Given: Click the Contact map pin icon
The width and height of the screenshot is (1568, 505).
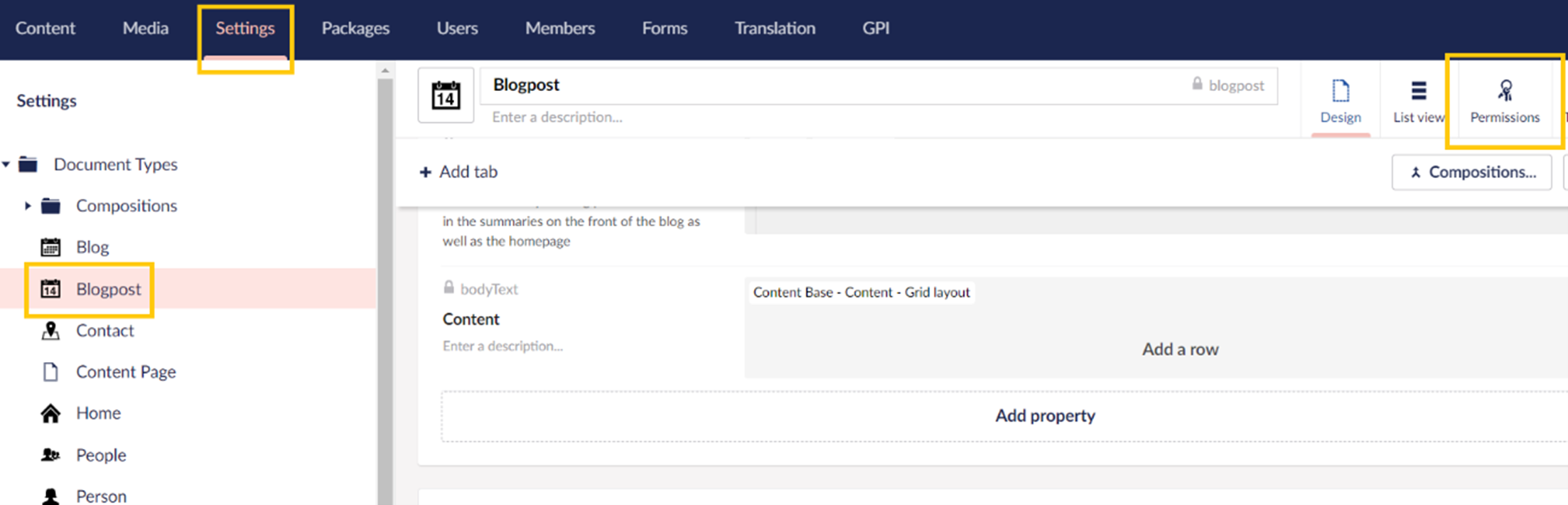Looking at the screenshot, I should point(50,331).
